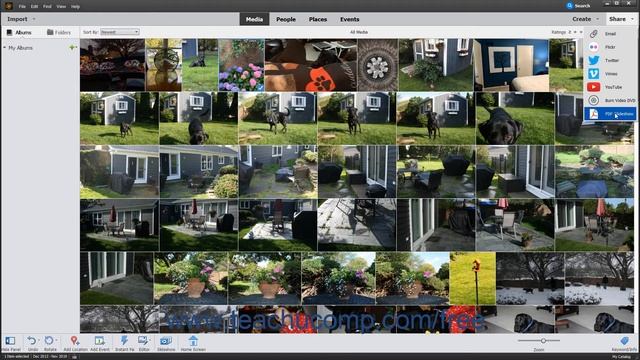This screenshot has height=360, width=640.
Task: Select the orange paw print pillow photo
Action: coord(311,65)
